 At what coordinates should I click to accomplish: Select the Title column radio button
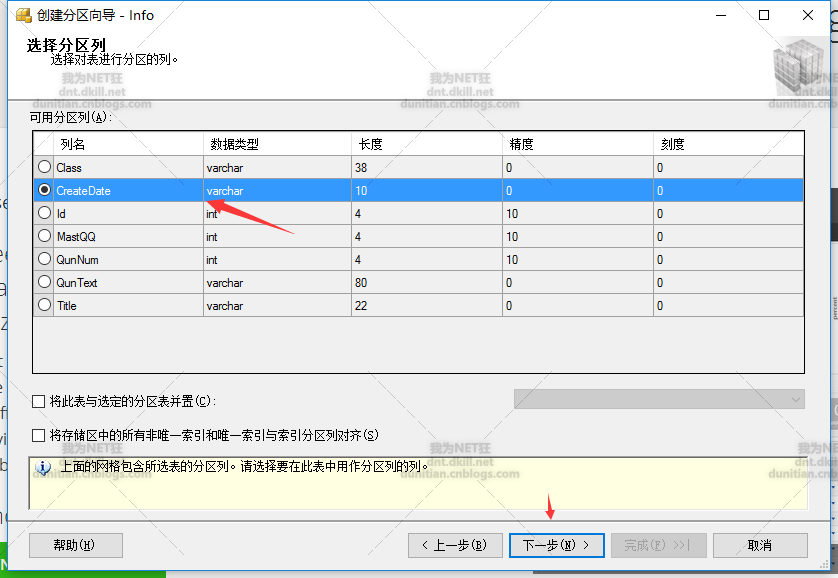[x=44, y=305]
